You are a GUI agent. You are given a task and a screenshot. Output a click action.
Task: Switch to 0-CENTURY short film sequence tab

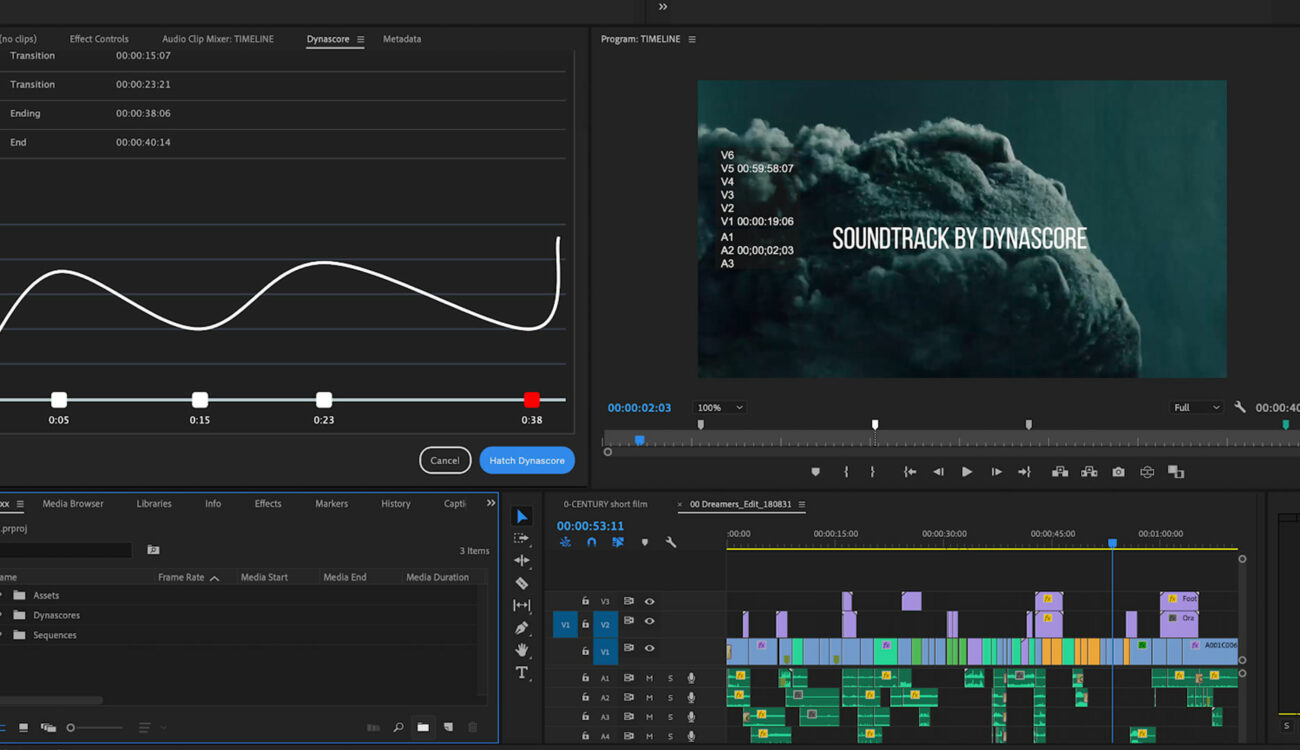(x=605, y=504)
